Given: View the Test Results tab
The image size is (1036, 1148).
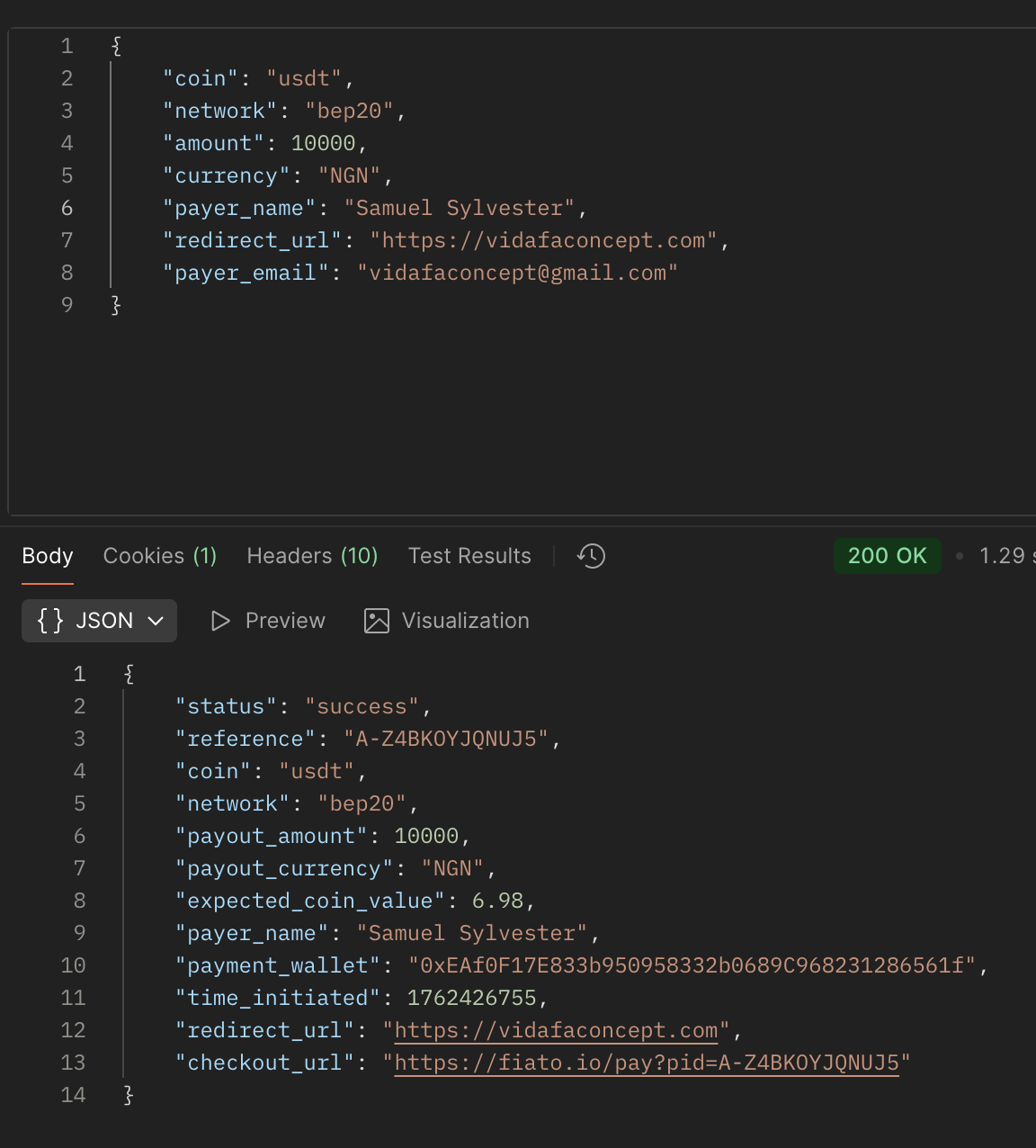Looking at the screenshot, I should click(x=469, y=556).
